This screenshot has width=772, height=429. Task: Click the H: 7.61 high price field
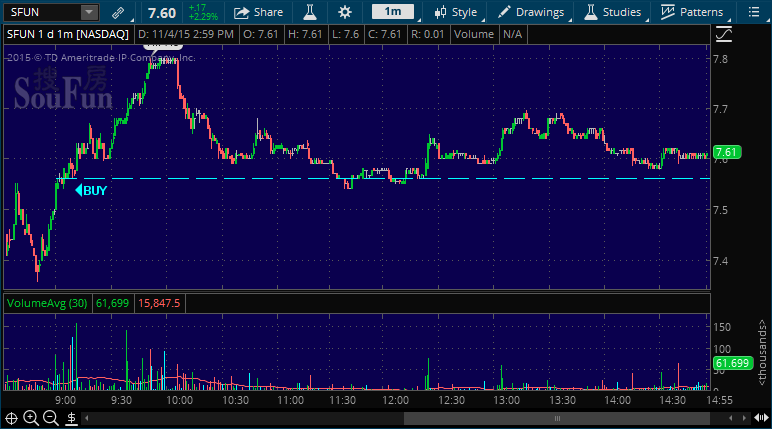305,34
